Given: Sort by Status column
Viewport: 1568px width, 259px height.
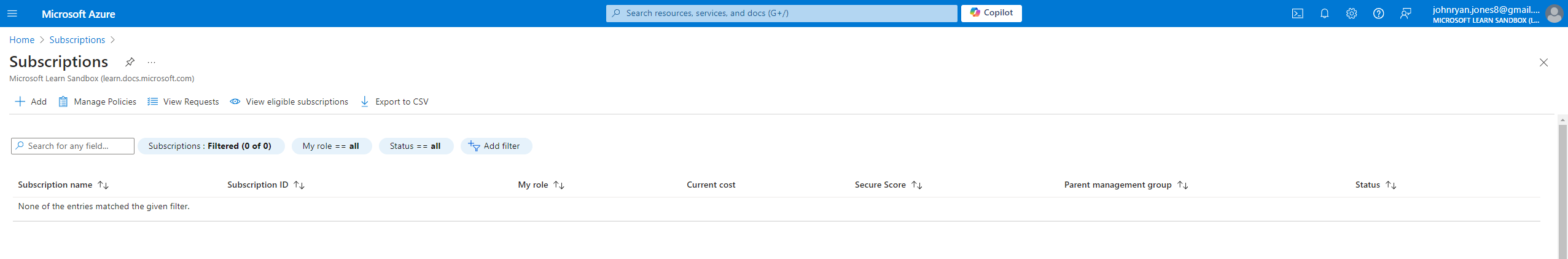Looking at the screenshot, I should pyautogui.click(x=1376, y=185).
